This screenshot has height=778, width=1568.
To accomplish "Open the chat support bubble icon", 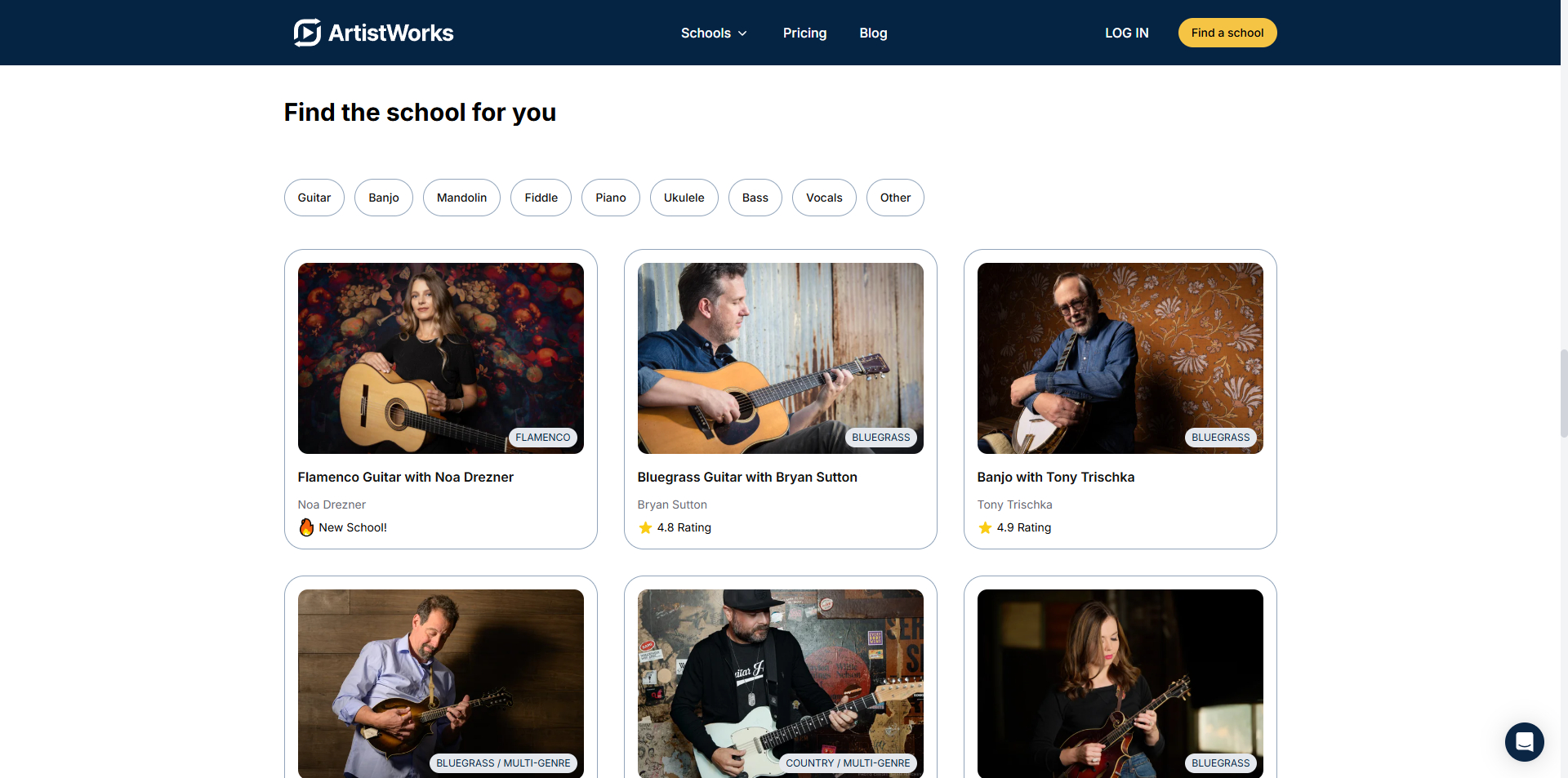I will tap(1524, 741).
